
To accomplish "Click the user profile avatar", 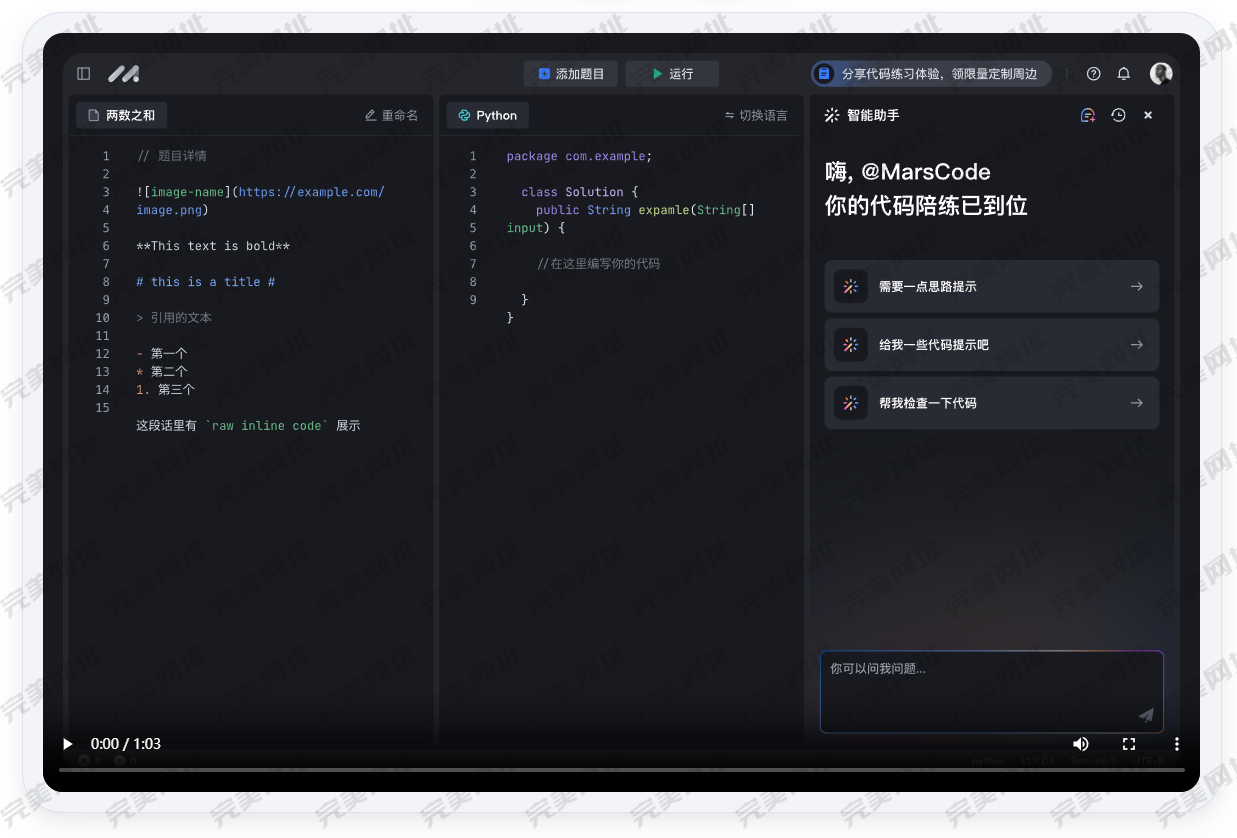I will [1160, 74].
